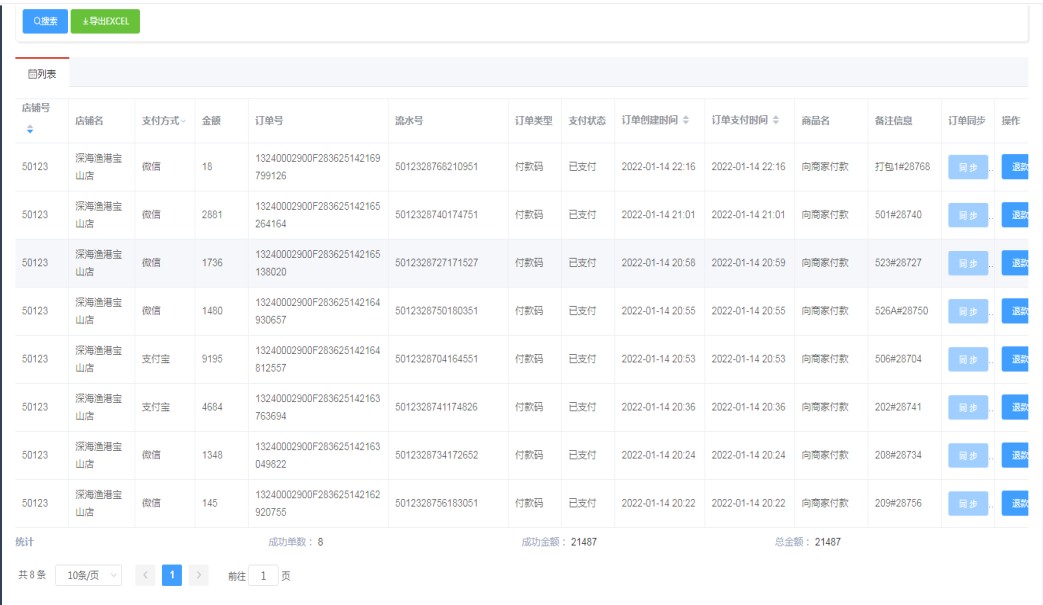The image size is (1043, 605).
Task: Click the 前往 page number input field
Action: click(x=264, y=576)
